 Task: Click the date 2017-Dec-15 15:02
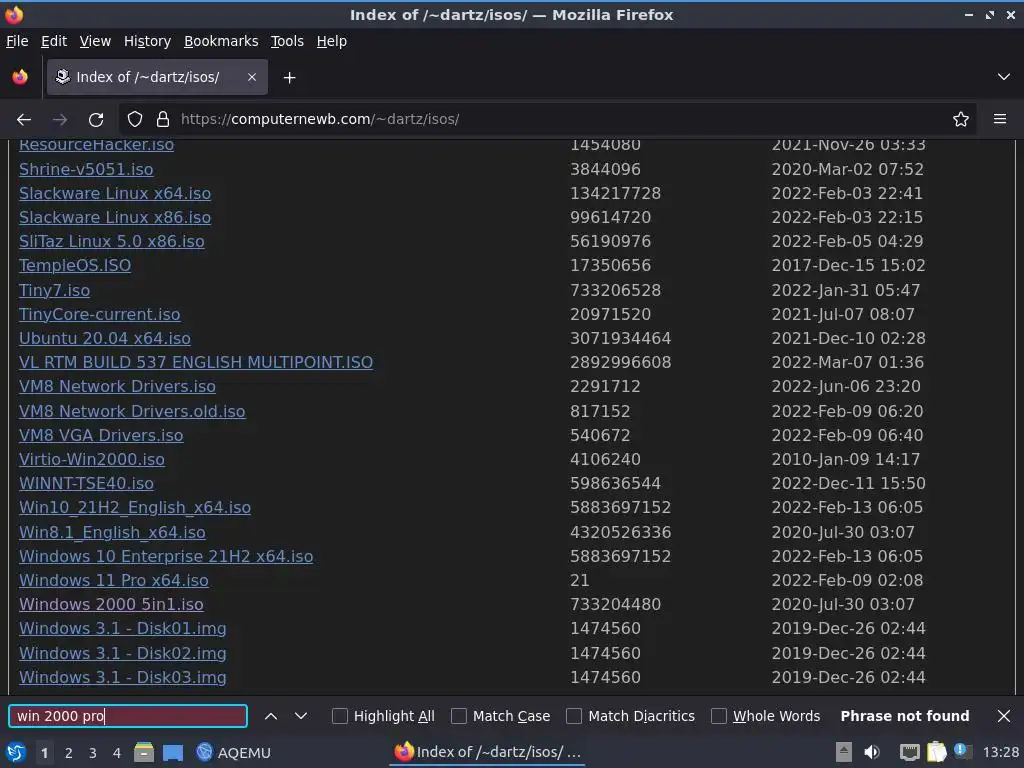848,266
